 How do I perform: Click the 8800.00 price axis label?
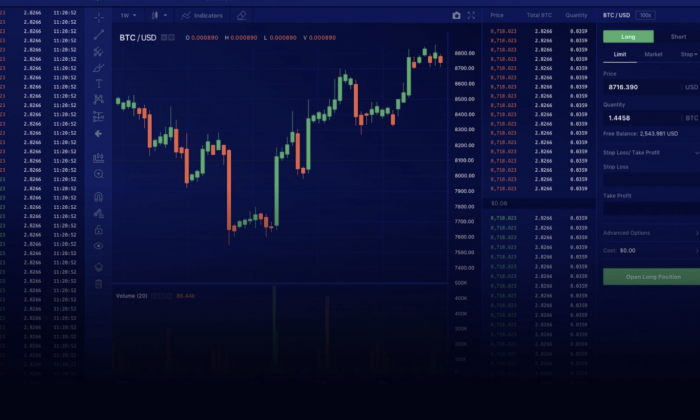pyautogui.click(x=465, y=53)
